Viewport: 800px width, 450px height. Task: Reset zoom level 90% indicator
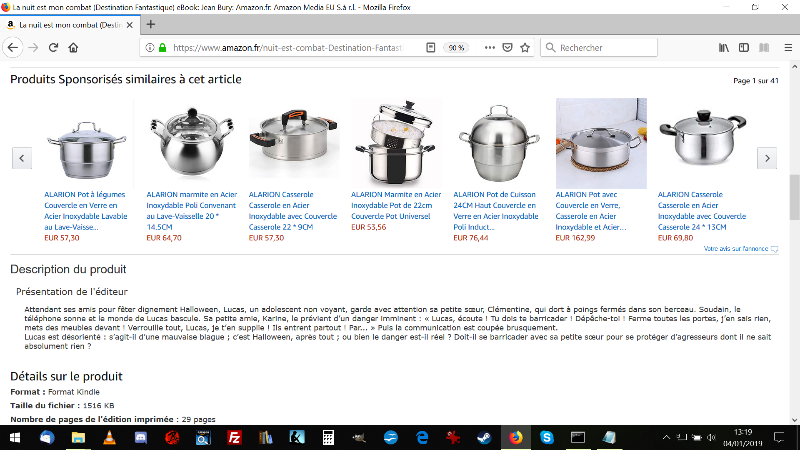point(456,47)
